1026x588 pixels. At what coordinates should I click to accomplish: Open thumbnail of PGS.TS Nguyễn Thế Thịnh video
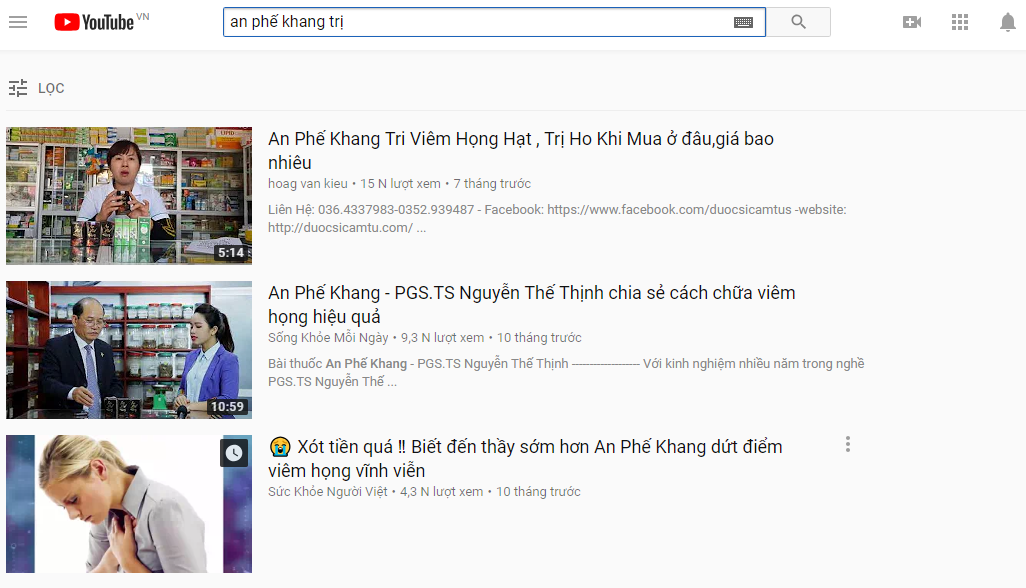129,350
